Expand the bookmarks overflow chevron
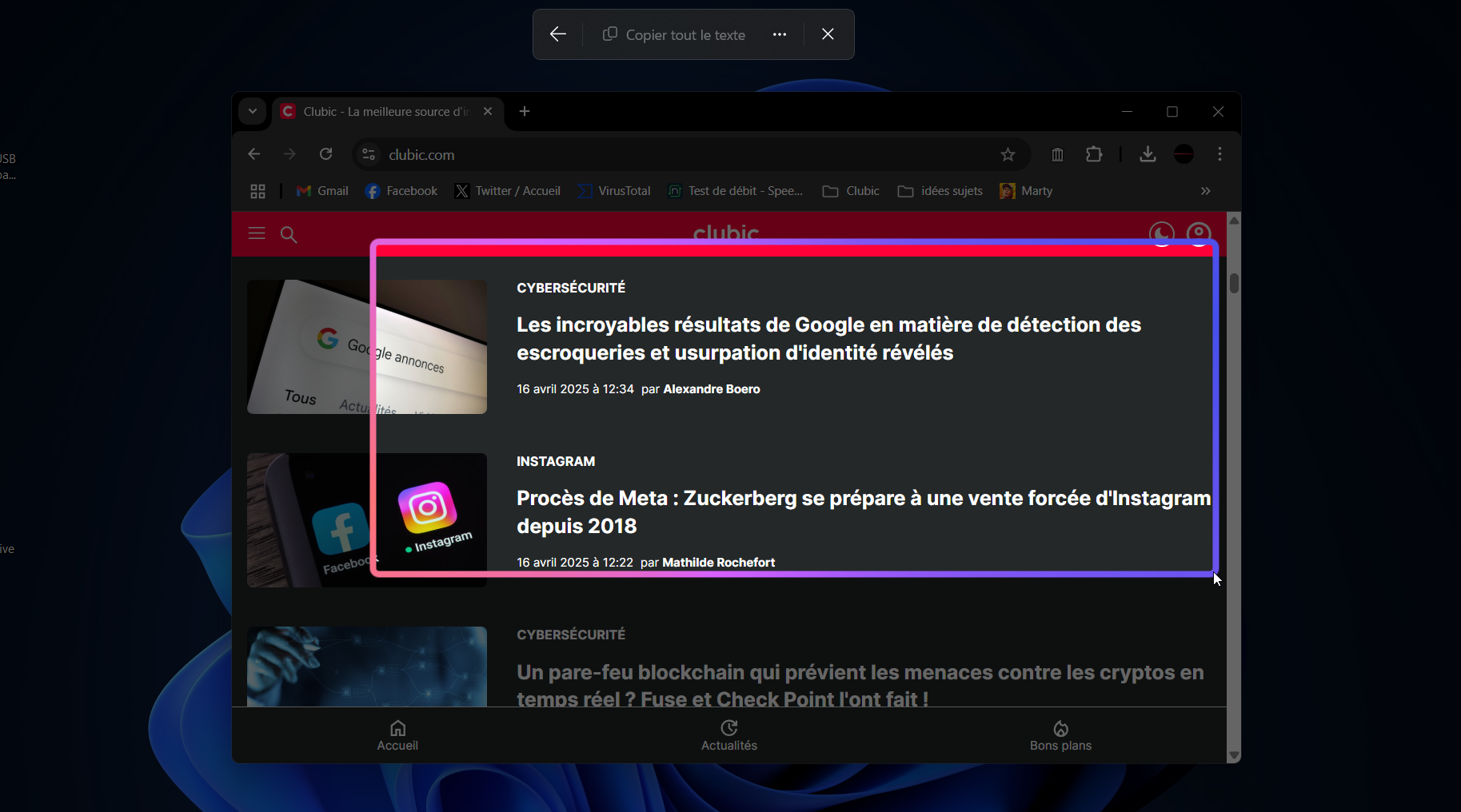The height and width of the screenshot is (812, 1461). (x=1204, y=191)
